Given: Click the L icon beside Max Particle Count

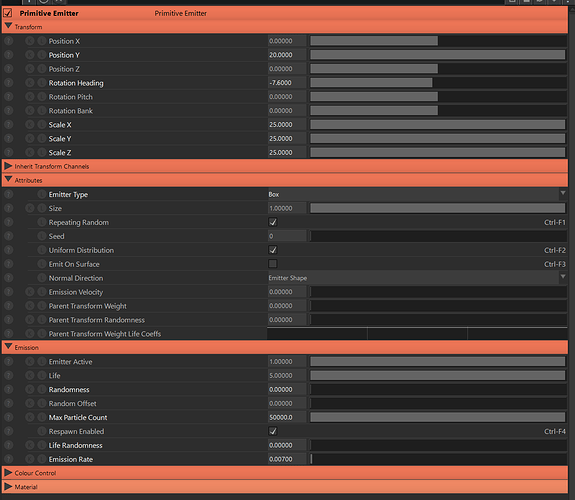Looking at the screenshot, I should tap(42, 417).
